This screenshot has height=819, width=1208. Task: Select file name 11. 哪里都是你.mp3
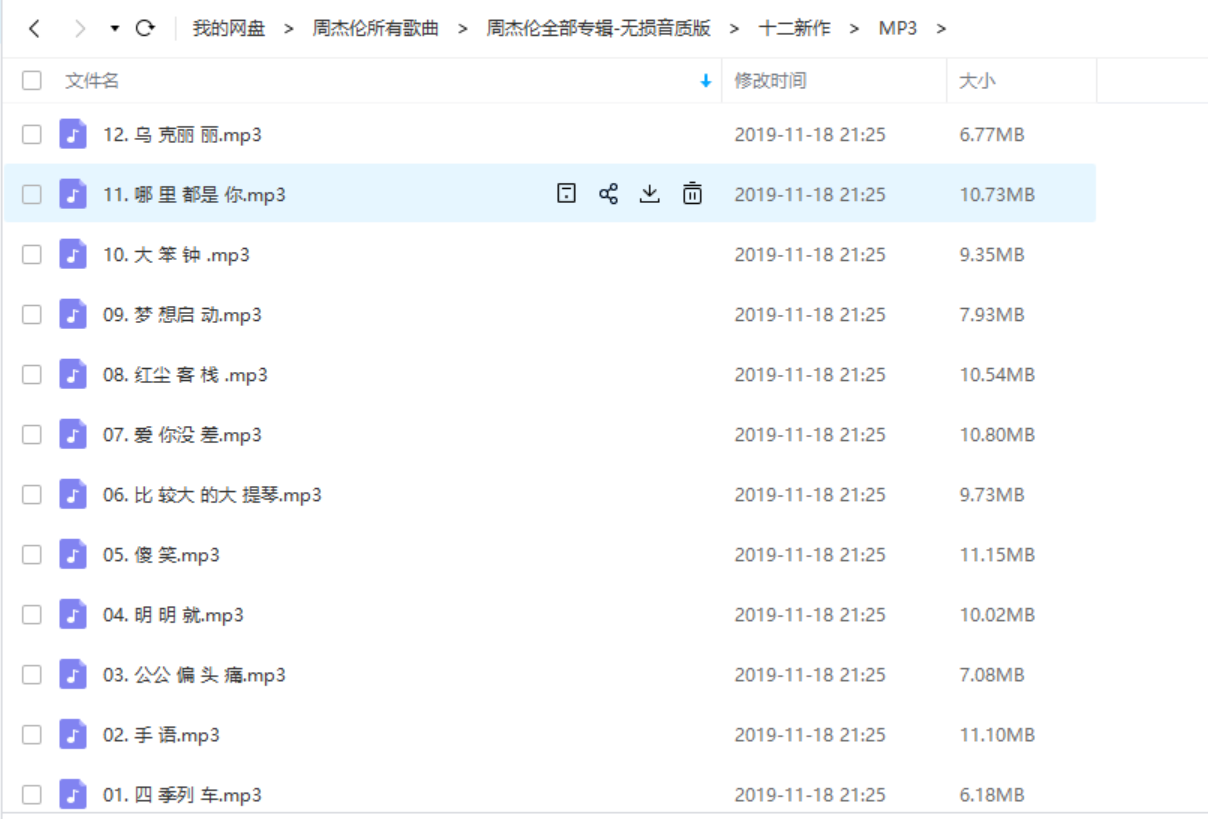pyautogui.click(x=194, y=195)
